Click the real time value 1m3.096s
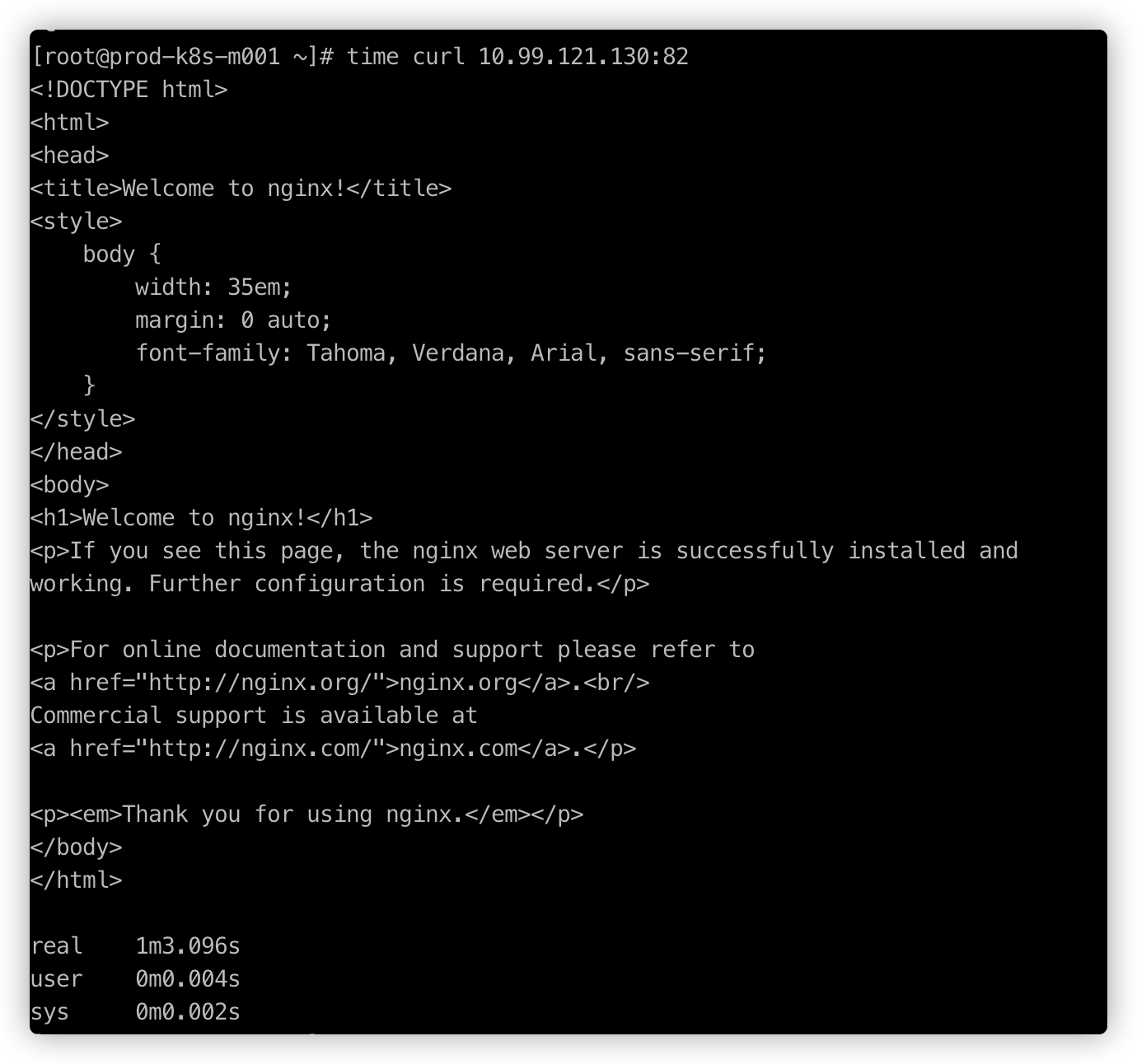 [188, 946]
